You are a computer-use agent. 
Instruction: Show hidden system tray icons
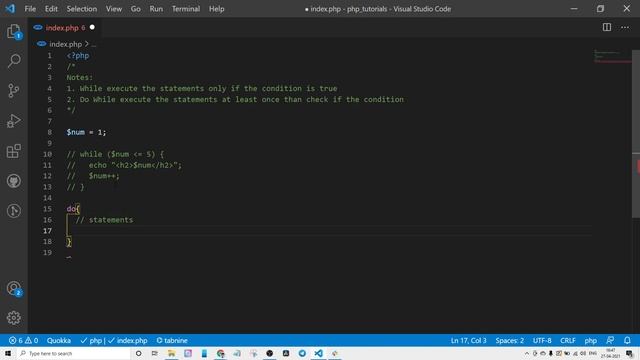[527, 353]
